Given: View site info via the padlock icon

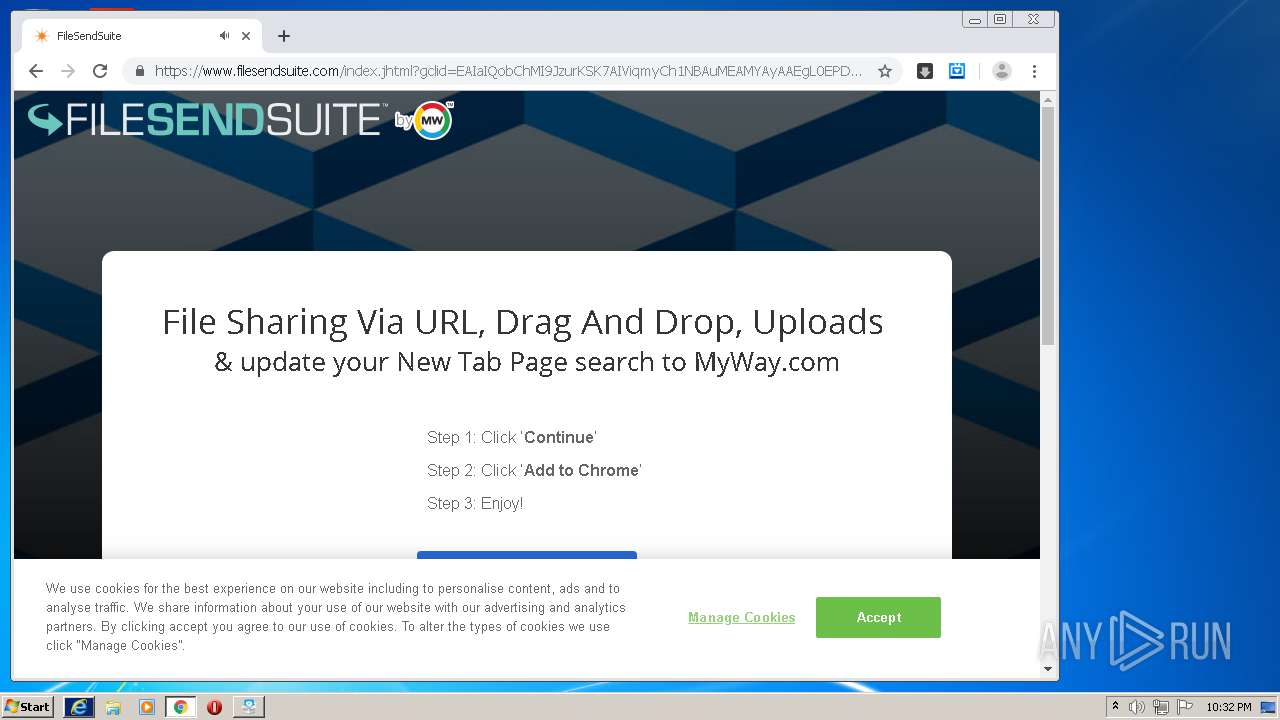Looking at the screenshot, I should tap(140, 71).
